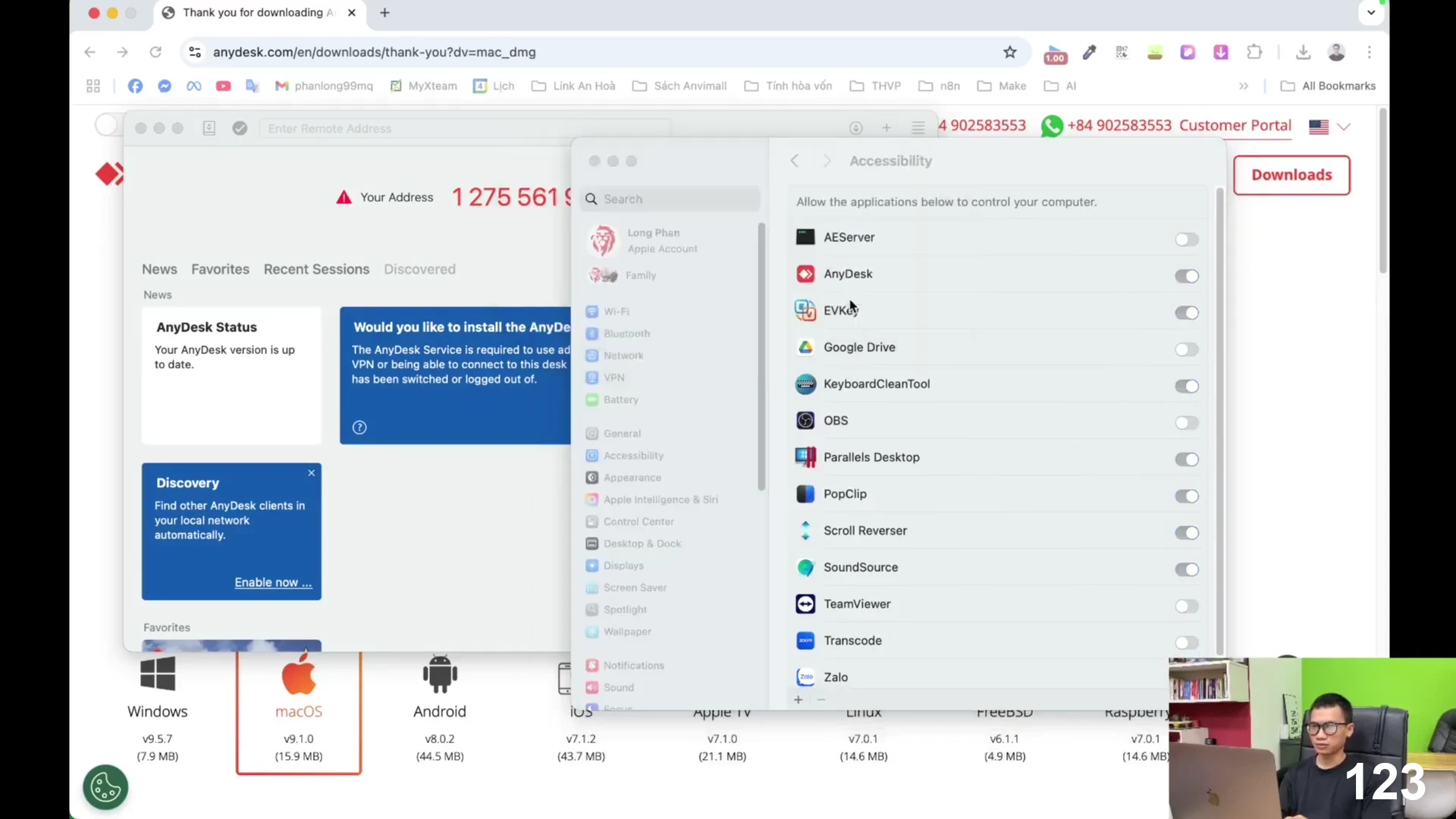The height and width of the screenshot is (819, 1456).
Task: Toggle AnyDesk accessibility switch
Action: click(1187, 276)
